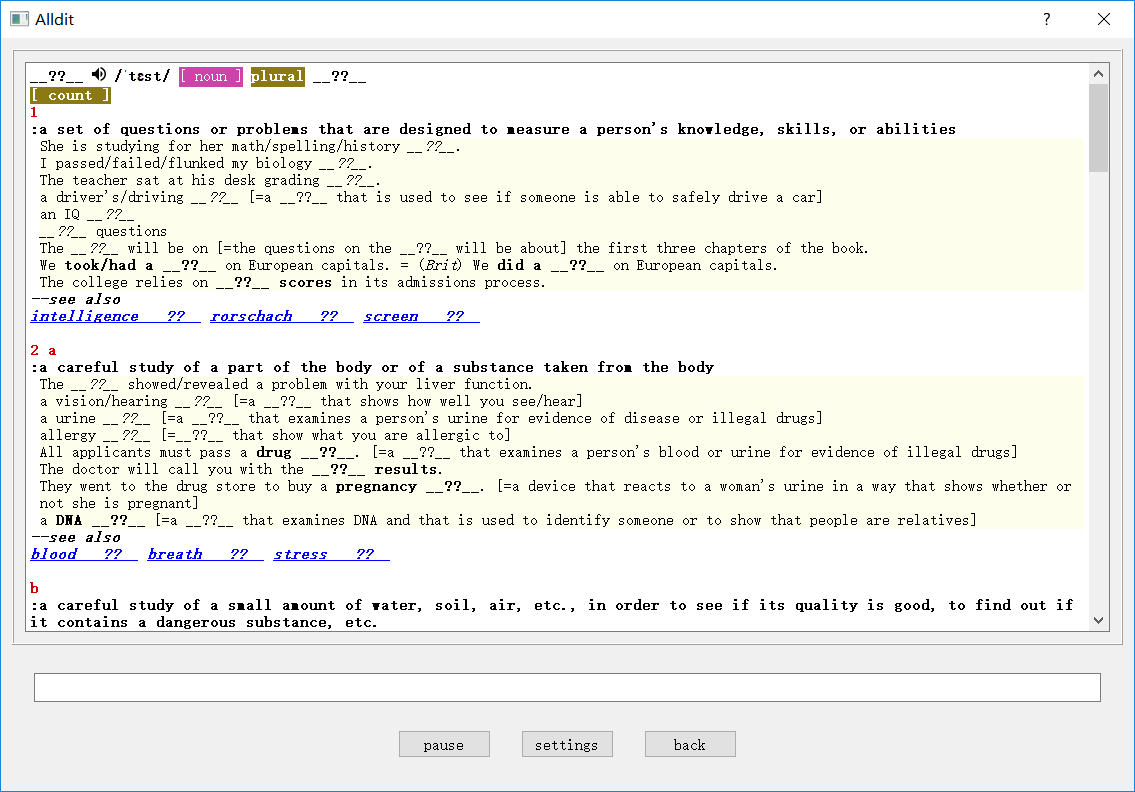This screenshot has width=1135, height=792.
Task: Close the Alldit window
Action: (x=1104, y=19)
